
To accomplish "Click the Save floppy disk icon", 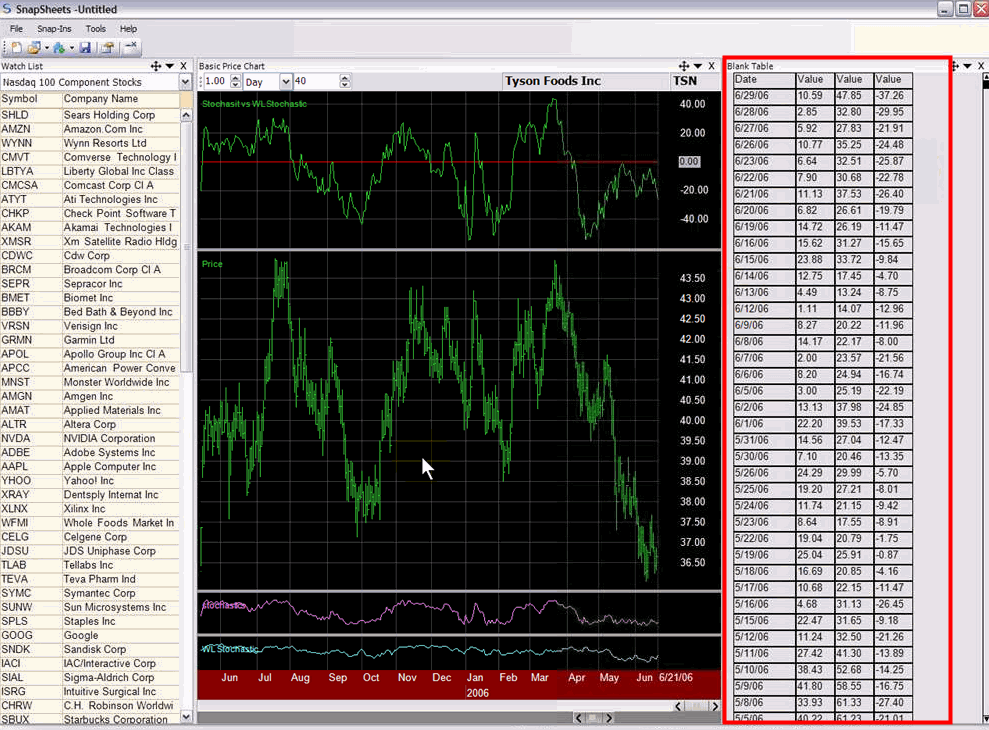I will [85, 47].
